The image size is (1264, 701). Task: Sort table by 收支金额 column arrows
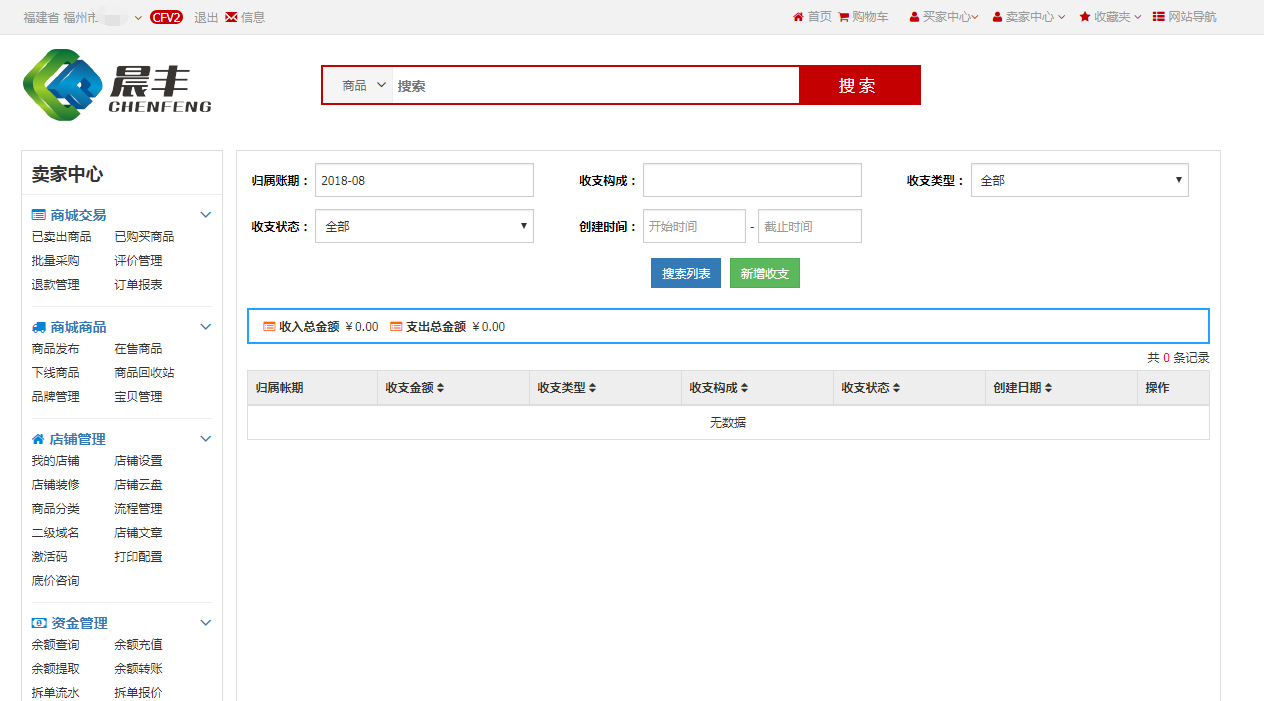point(441,388)
